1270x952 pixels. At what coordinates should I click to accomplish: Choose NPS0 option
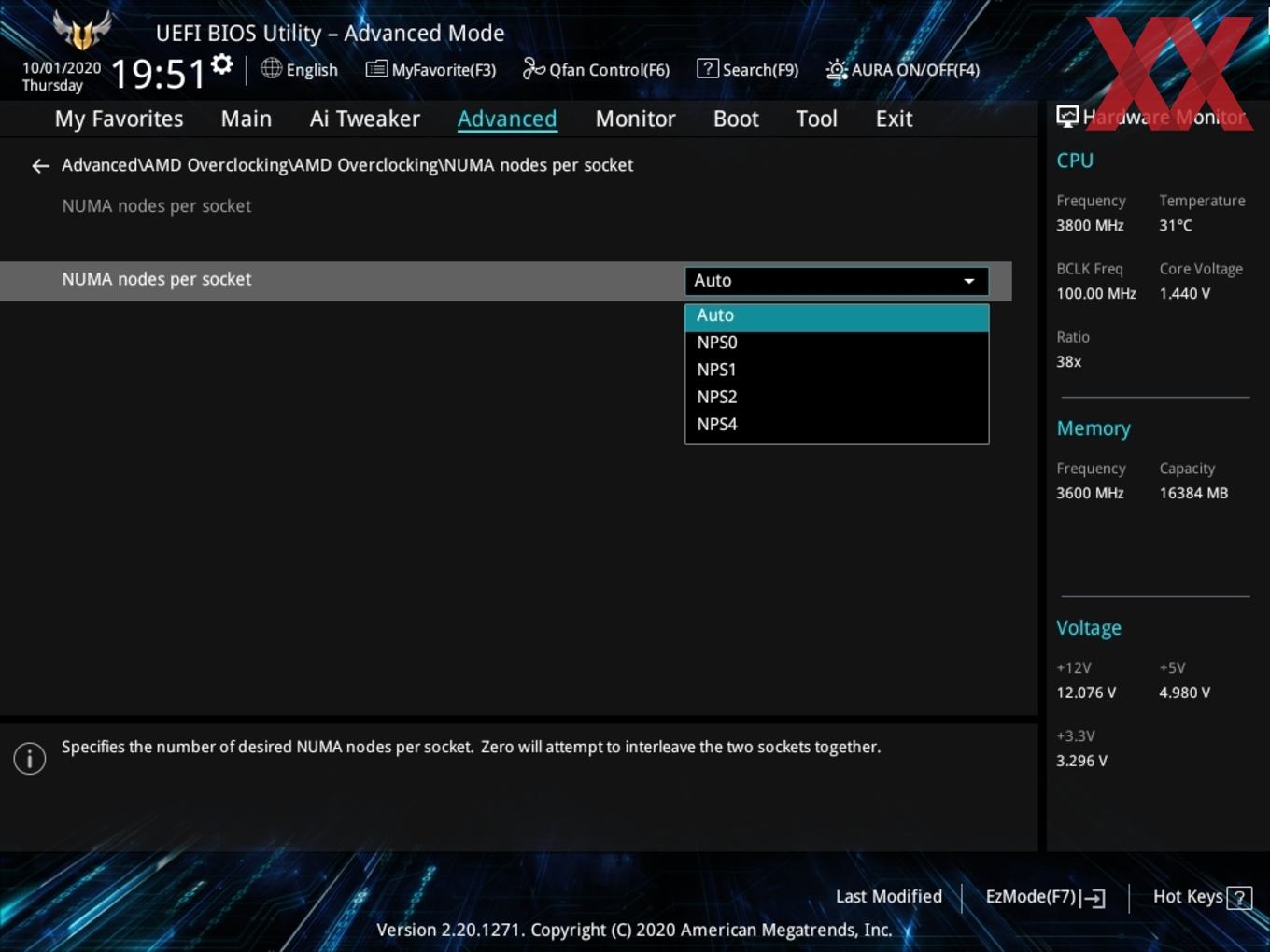(837, 343)
